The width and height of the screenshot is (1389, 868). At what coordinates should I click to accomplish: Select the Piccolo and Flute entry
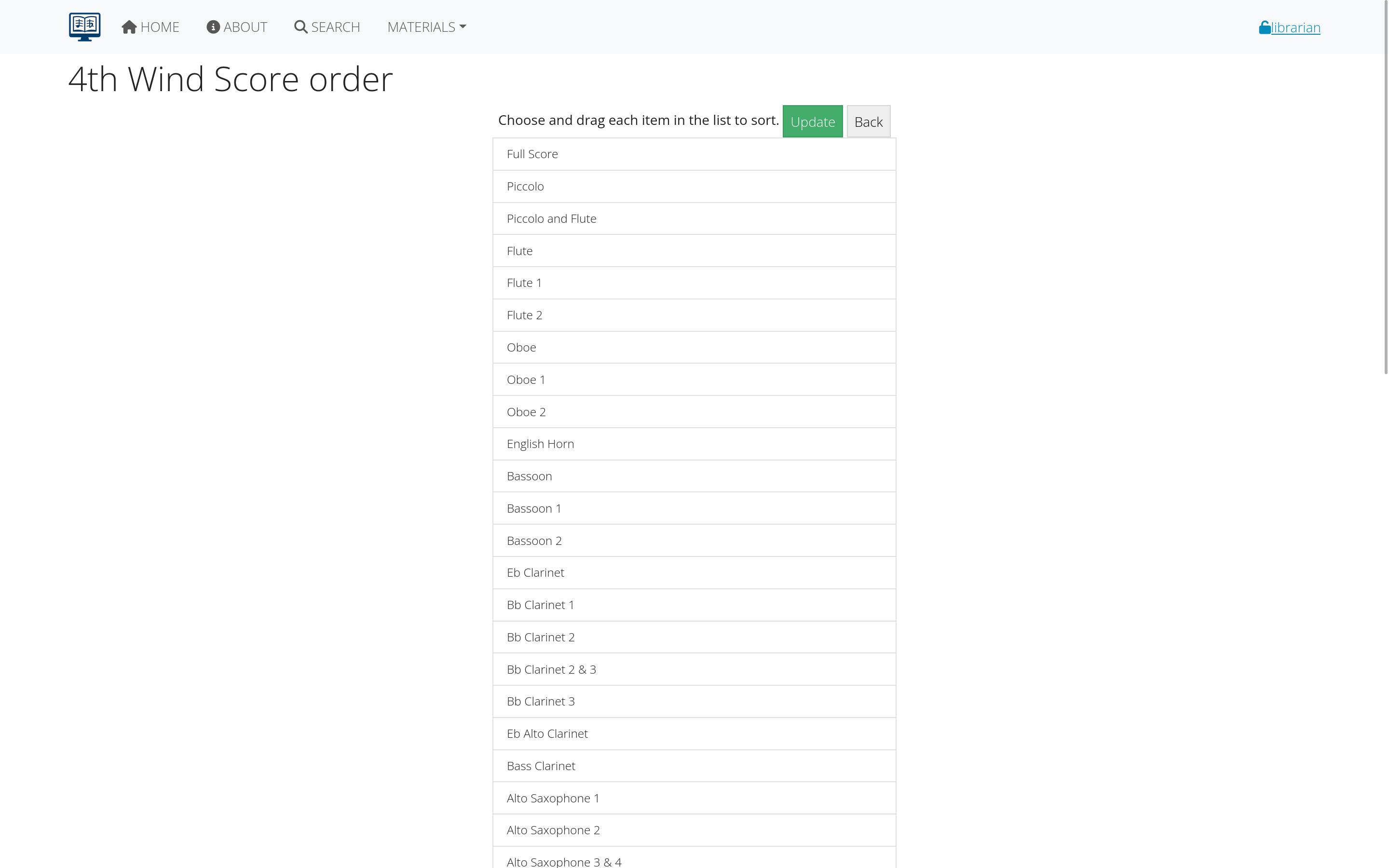tap(694, 218)
